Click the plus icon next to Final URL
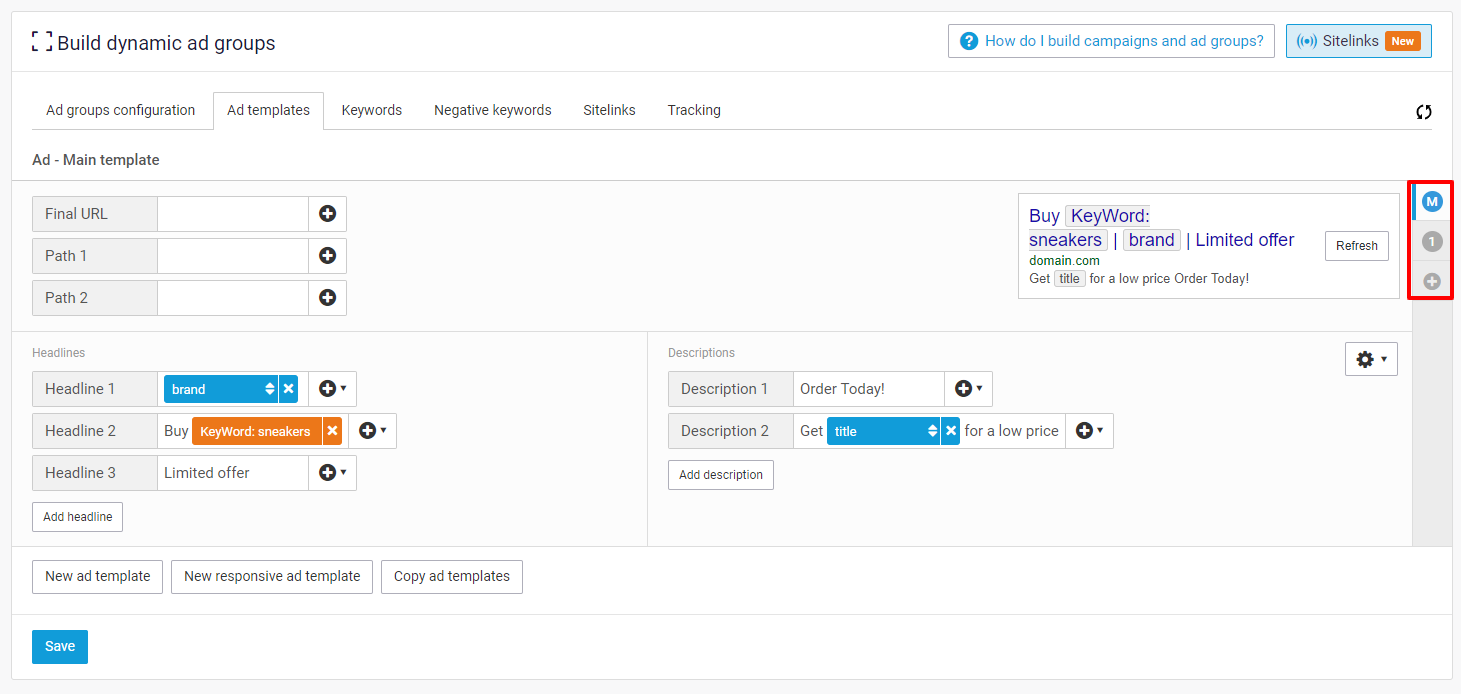The image size is (1461, 694). click(327, 214)
